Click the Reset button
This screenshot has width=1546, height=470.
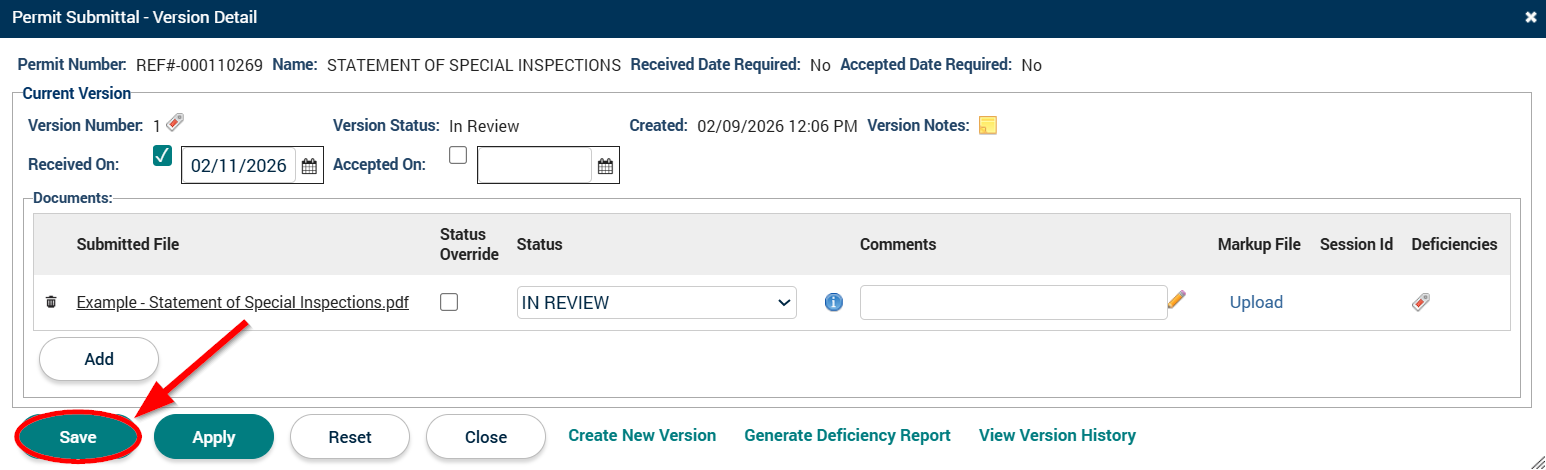350,437
